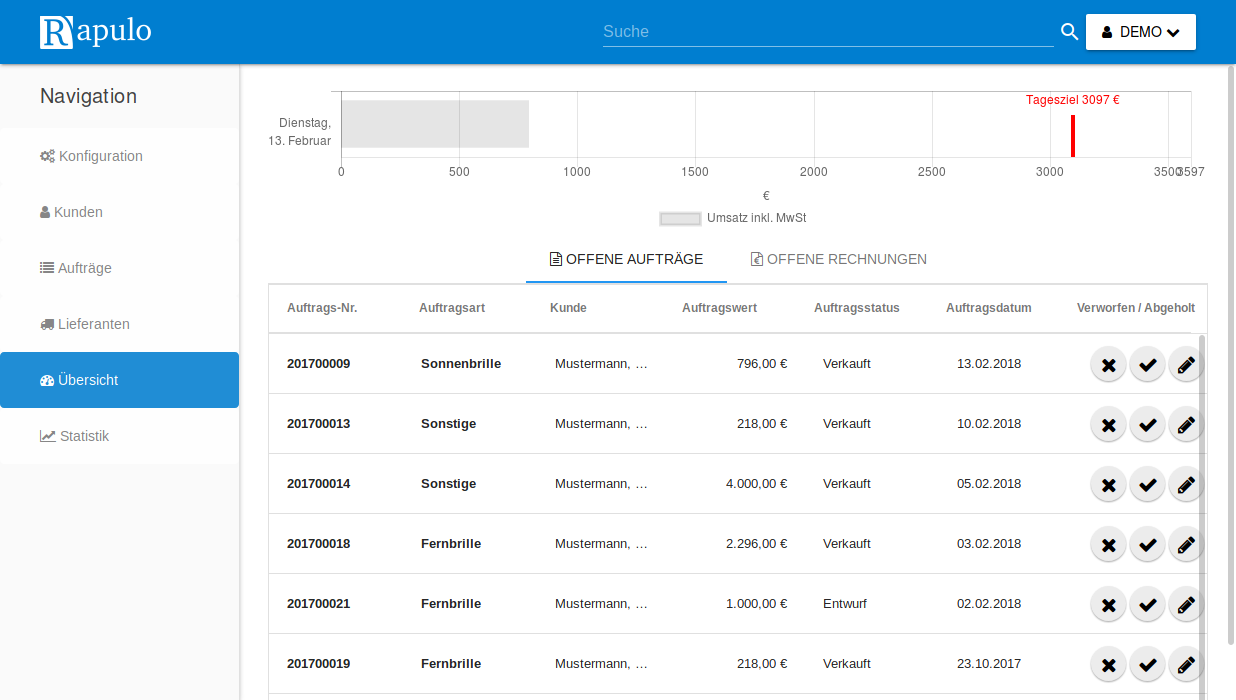Open order number 201700018
The height and width of the screenshot is (700, 1236).
[318, 544]
